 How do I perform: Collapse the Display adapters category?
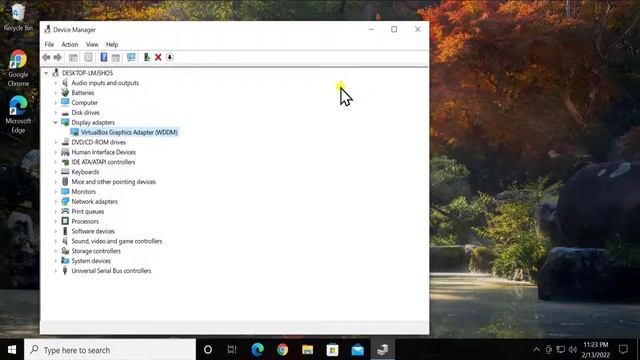pos(56,122)
